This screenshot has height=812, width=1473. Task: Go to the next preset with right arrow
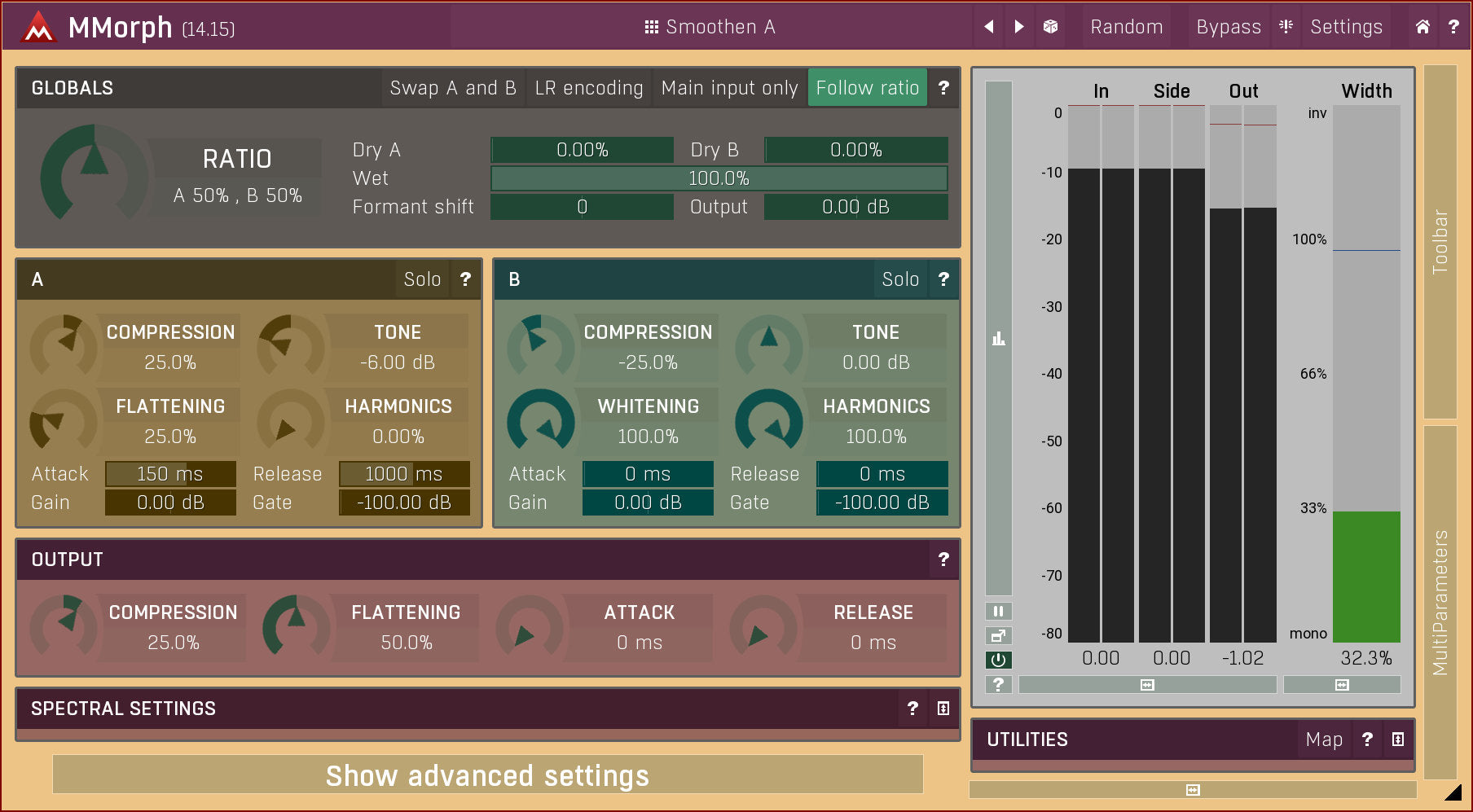tap(1019, 27)
